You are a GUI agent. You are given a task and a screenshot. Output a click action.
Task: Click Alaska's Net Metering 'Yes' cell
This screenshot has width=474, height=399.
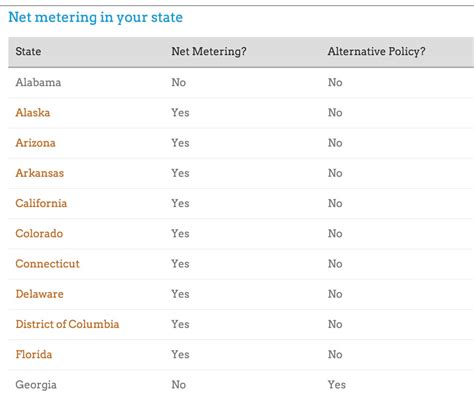point(180,113)
